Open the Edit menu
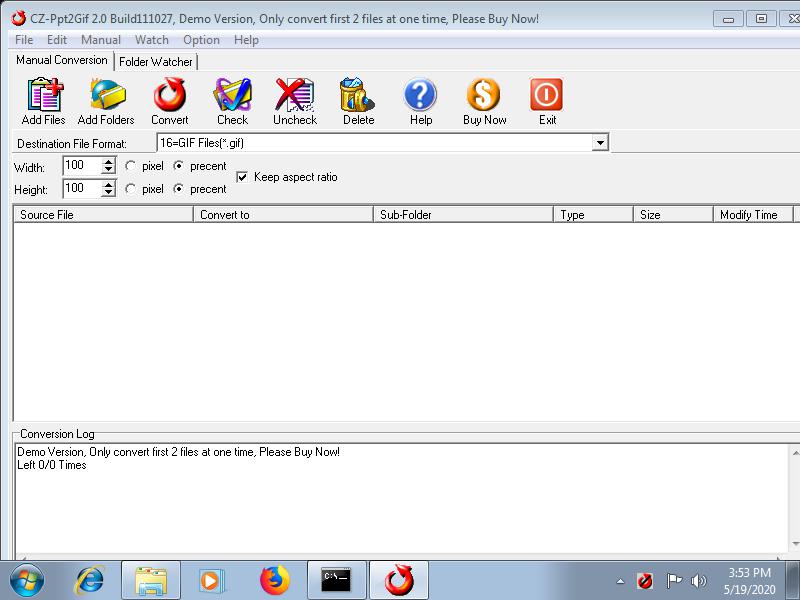 click(57, 40)
